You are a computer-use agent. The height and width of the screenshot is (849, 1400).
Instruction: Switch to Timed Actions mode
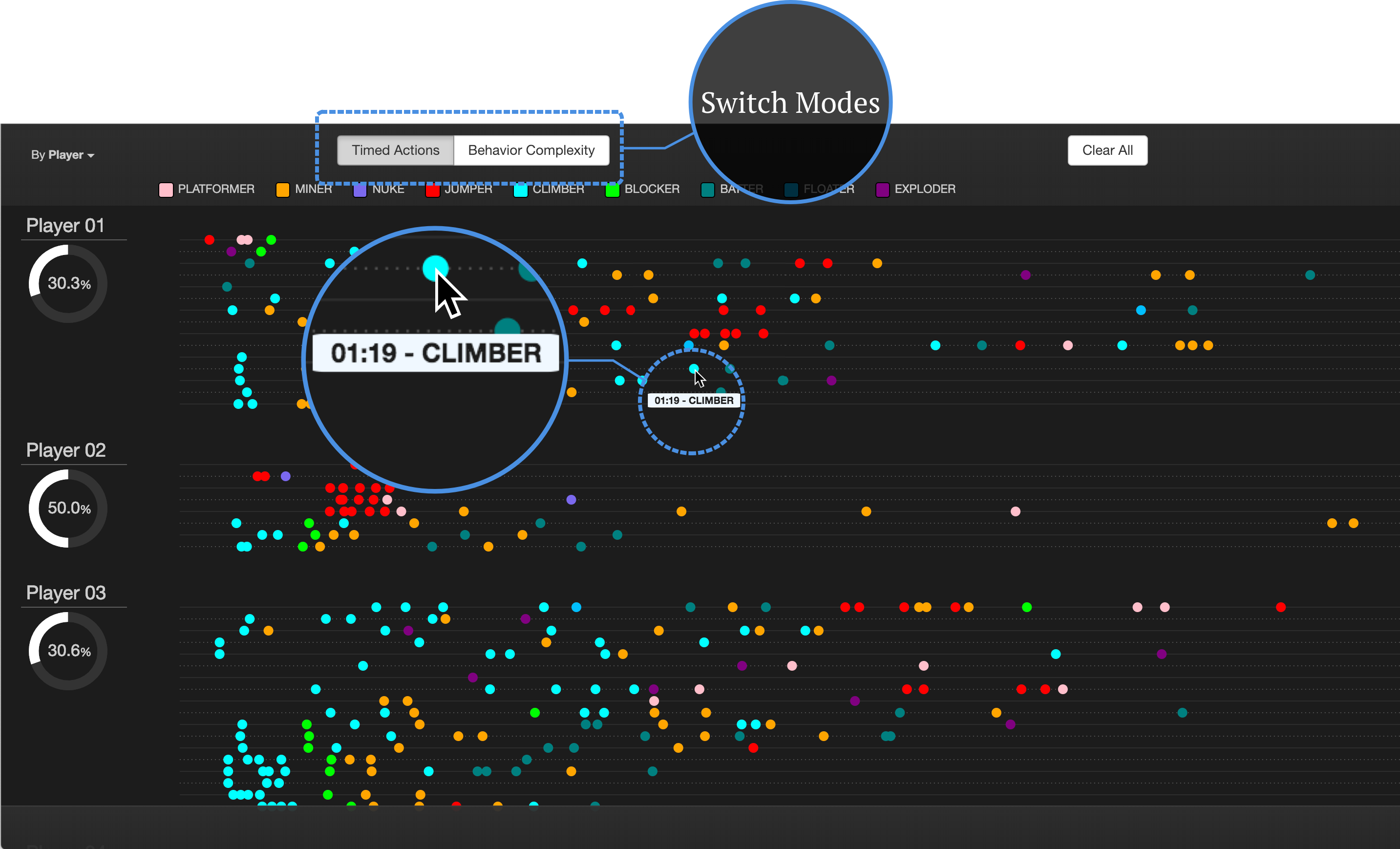pos(396,150)
